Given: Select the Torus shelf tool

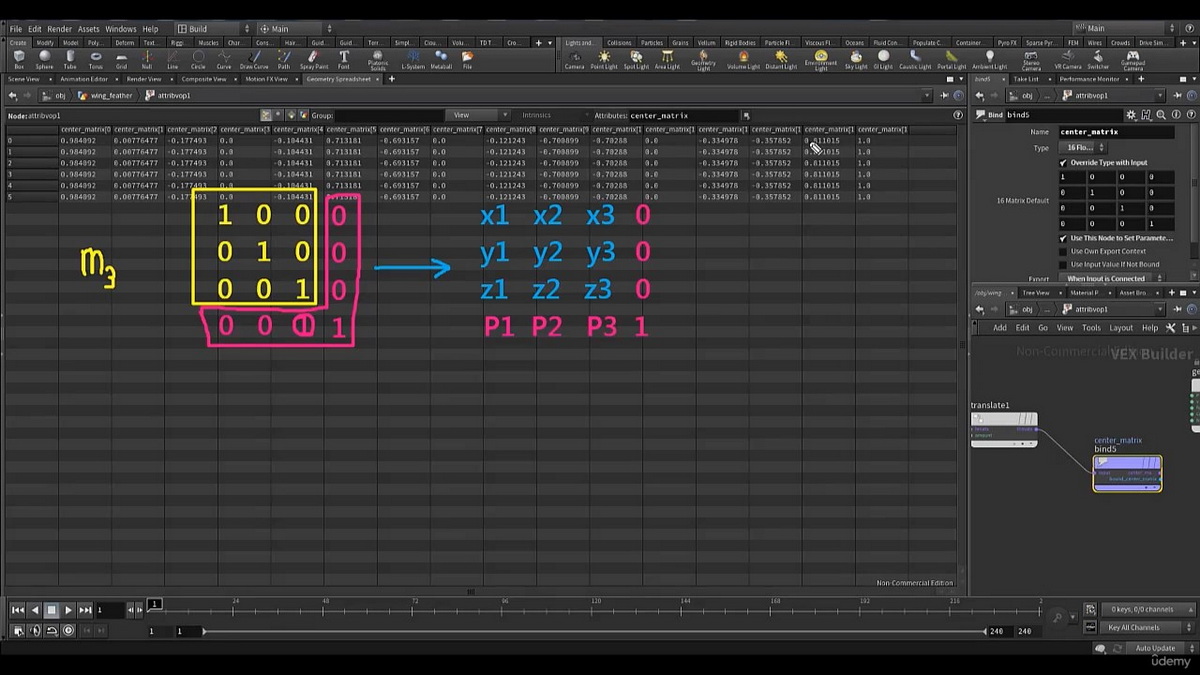Looking at the screenshot, I should pyautogui.click(x=96, y=60).
